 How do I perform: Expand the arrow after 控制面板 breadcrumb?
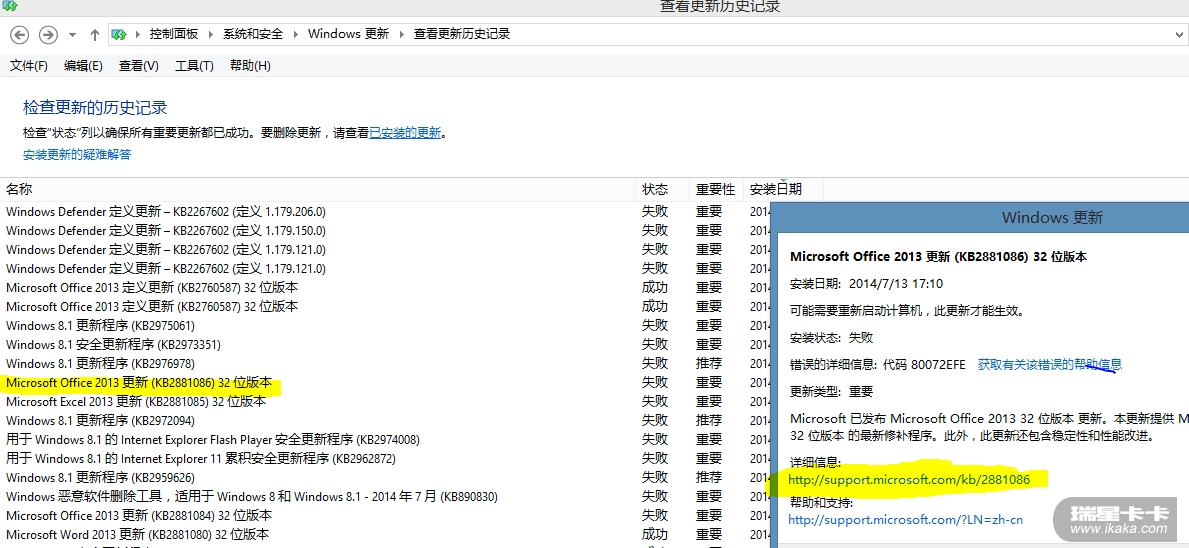pos(211,34)
